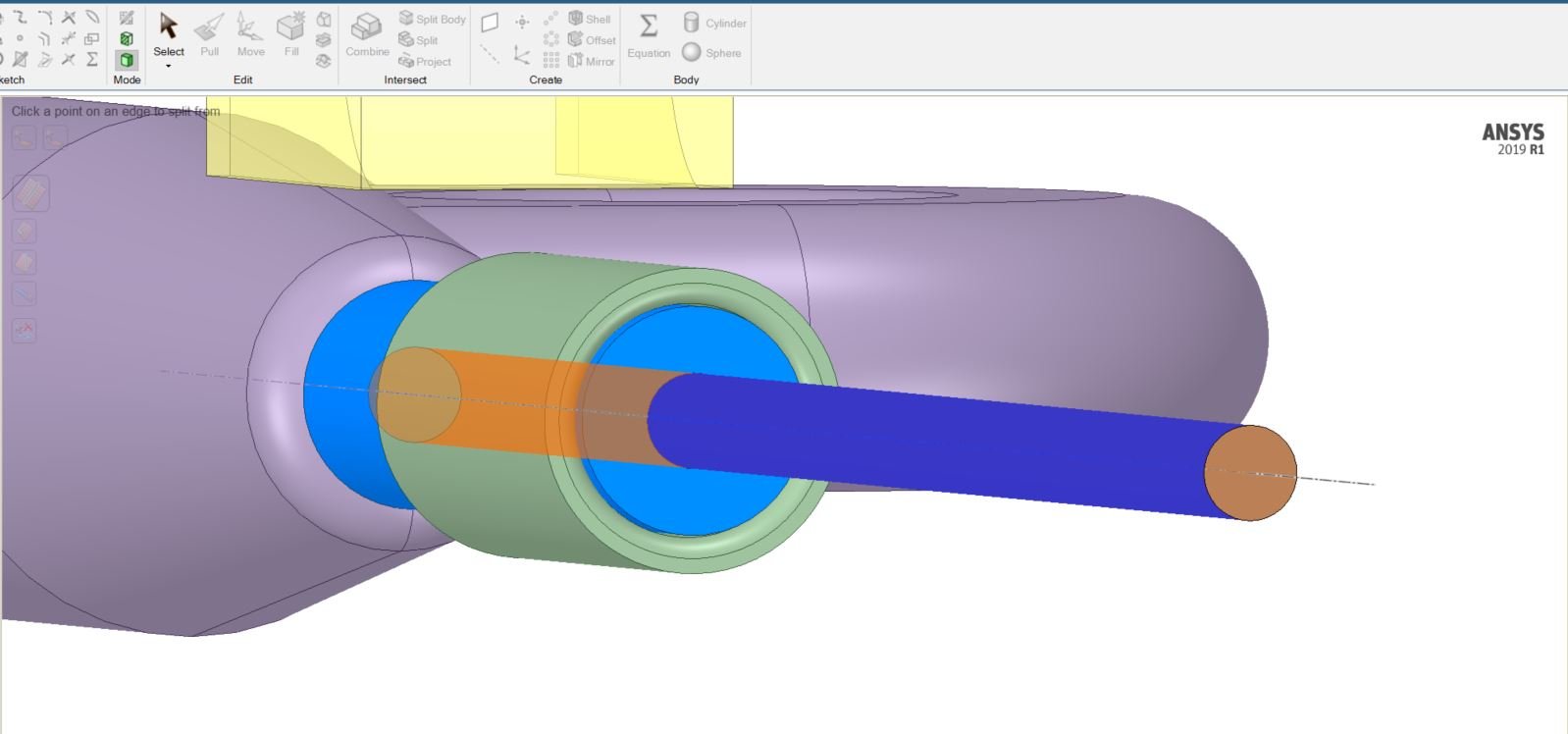Viewport: 1568px width, 734px height.
Task: Insert a Plane from the Create group
Action: [x=491, y=22]
